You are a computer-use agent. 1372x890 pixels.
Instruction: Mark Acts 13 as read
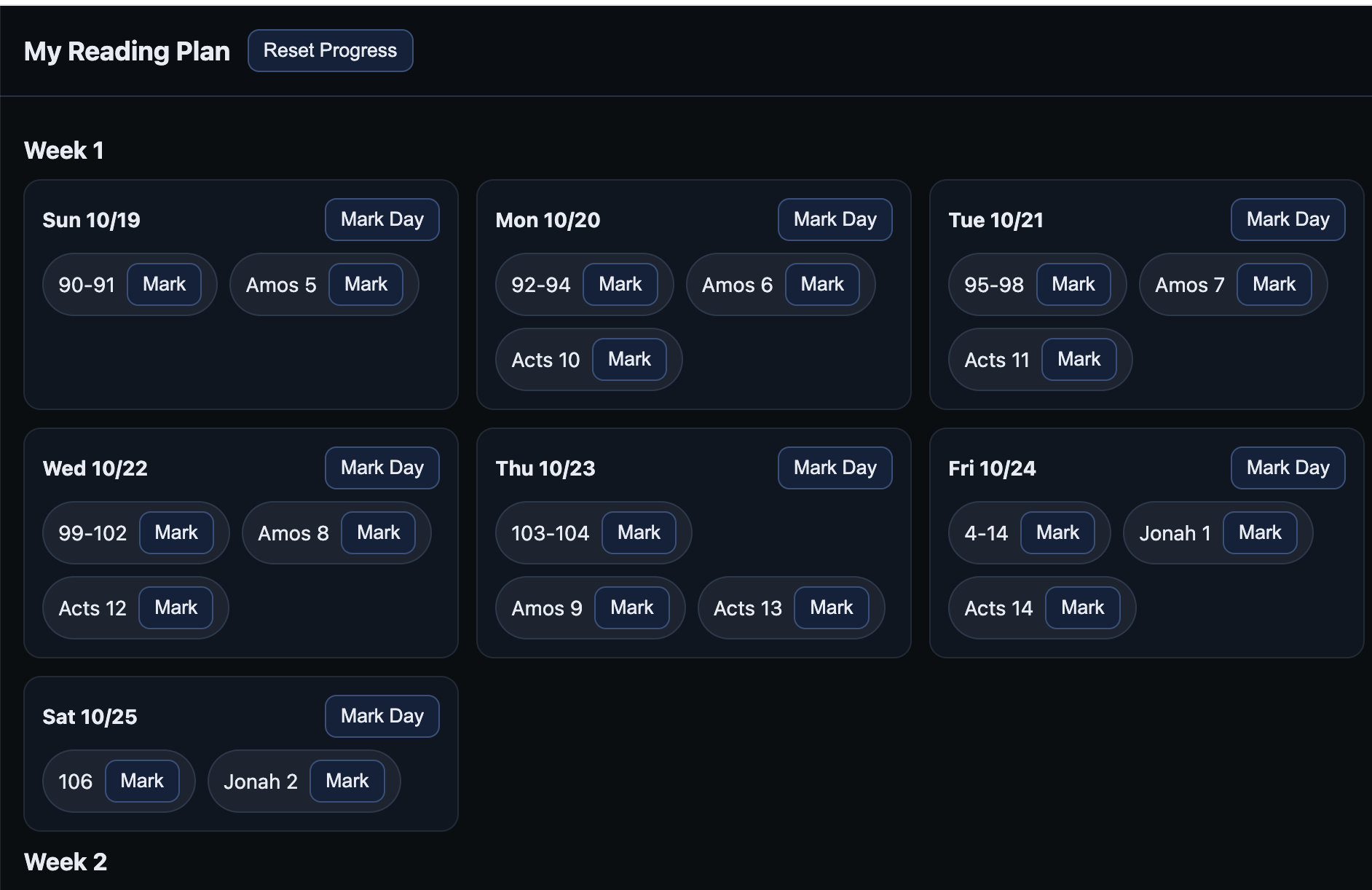(832, 607)
